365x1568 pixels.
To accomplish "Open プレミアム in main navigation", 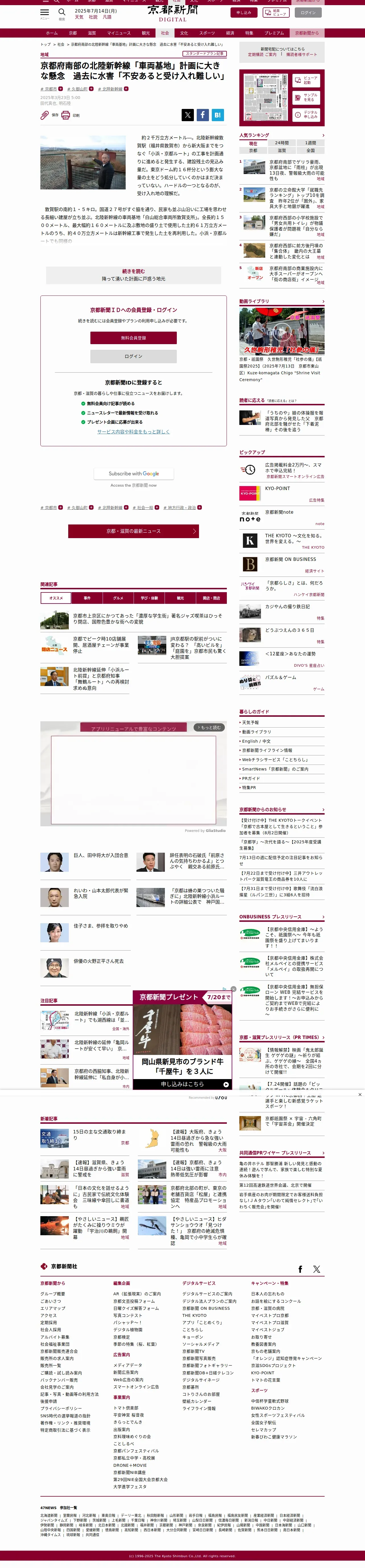I will pos(274,33).
